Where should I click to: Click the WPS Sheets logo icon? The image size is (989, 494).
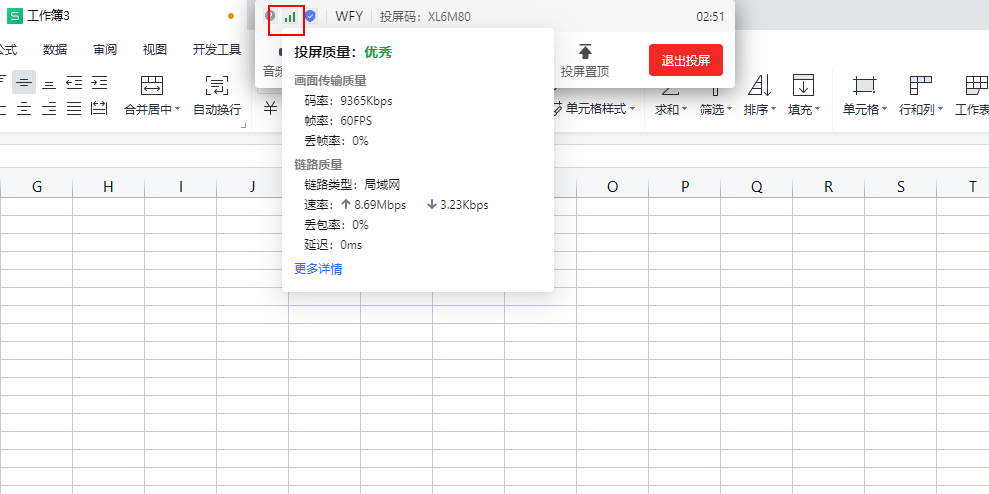pyautogui.click(x=14, y=16)
